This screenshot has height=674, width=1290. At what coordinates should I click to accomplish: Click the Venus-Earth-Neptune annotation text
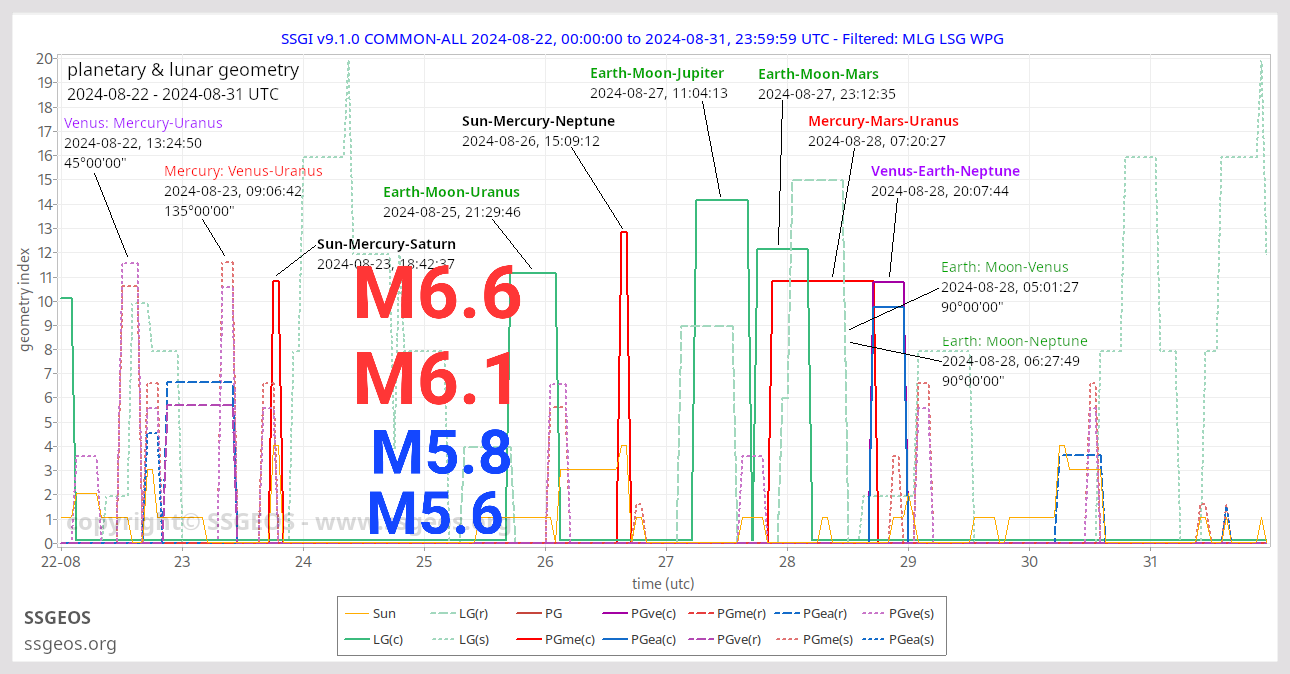point(945,170)
